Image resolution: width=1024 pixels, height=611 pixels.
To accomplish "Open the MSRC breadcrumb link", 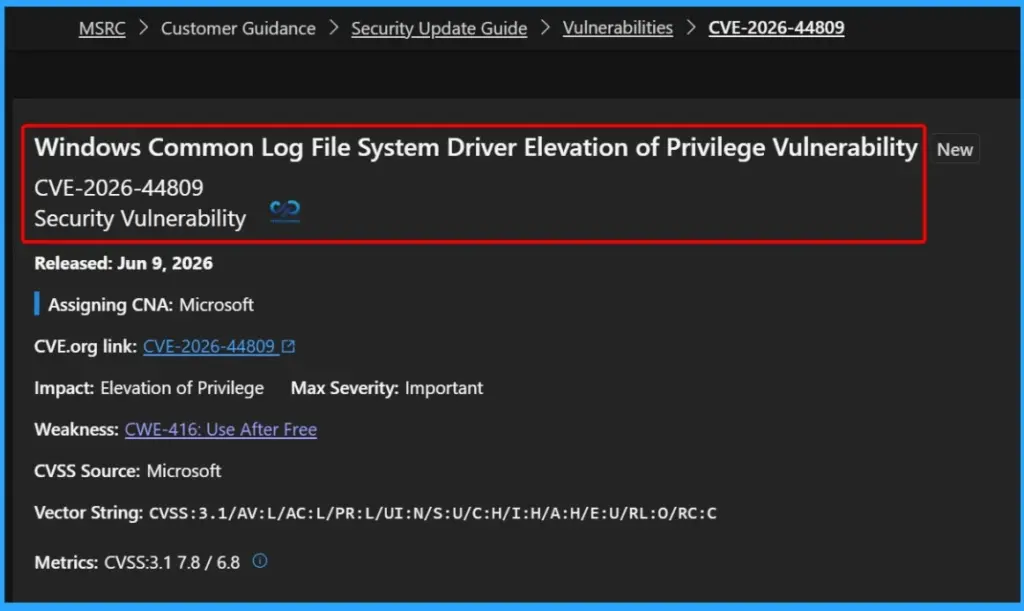I will click(102, 28).
